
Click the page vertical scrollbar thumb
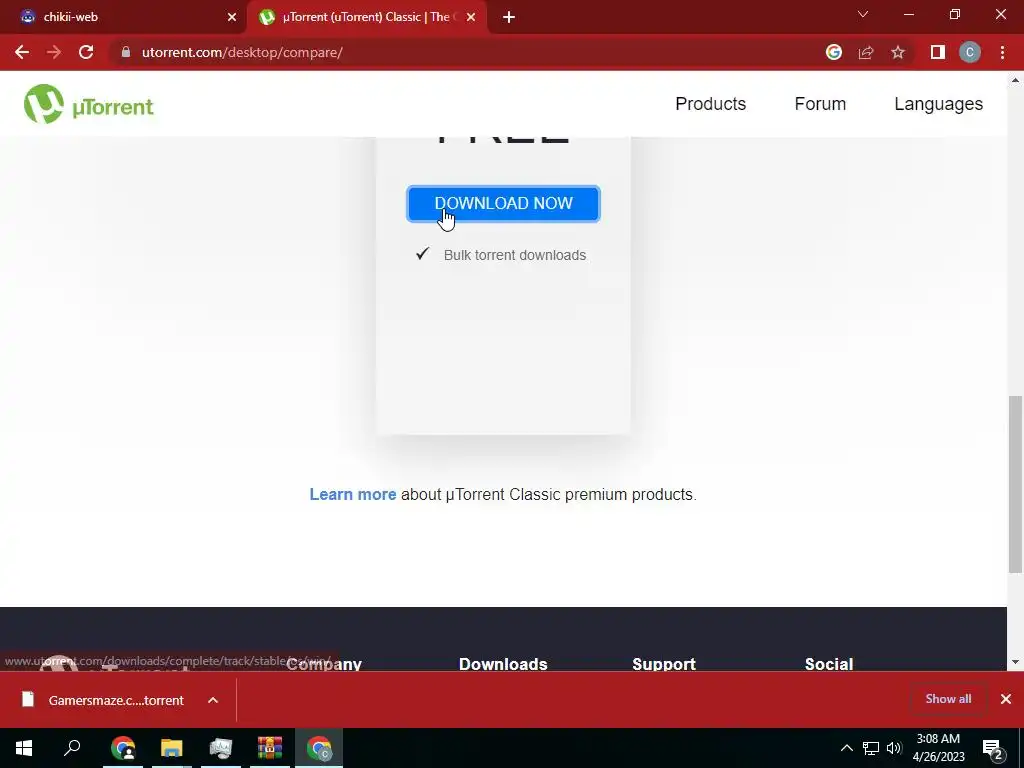(1015, 485)
